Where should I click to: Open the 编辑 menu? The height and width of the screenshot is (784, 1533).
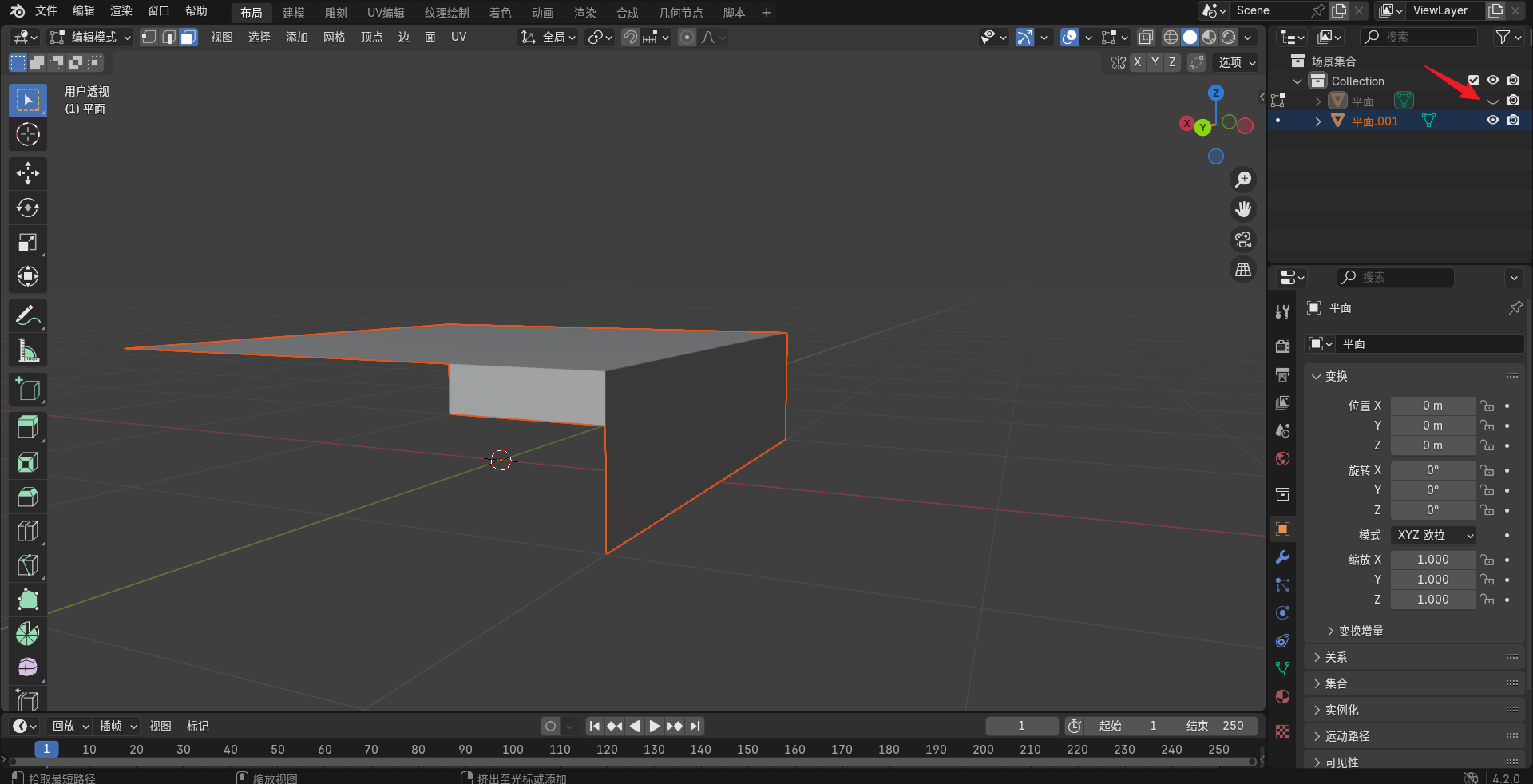(x=84, y=11)
